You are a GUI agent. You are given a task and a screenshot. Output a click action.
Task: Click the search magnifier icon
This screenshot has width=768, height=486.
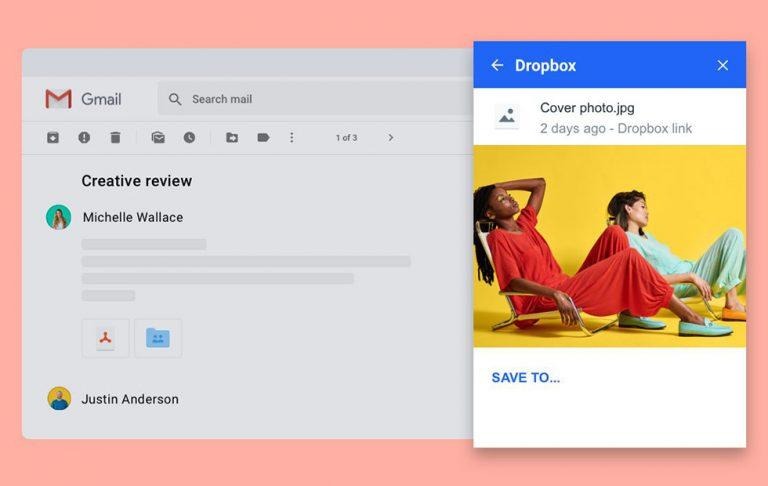175,99
